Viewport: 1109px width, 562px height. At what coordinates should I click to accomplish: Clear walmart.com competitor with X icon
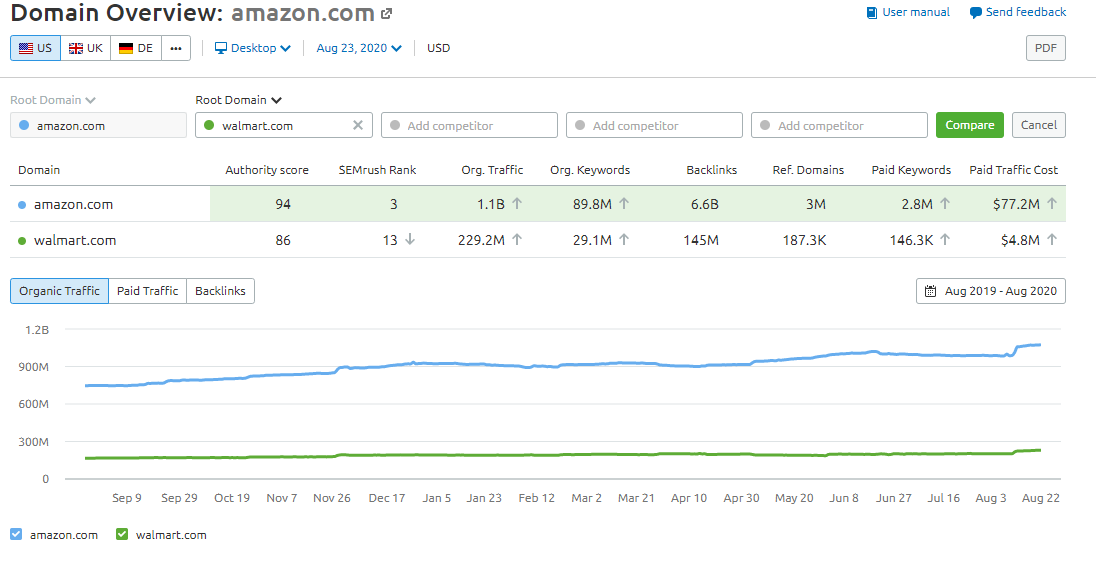click(x=358, y=125)
